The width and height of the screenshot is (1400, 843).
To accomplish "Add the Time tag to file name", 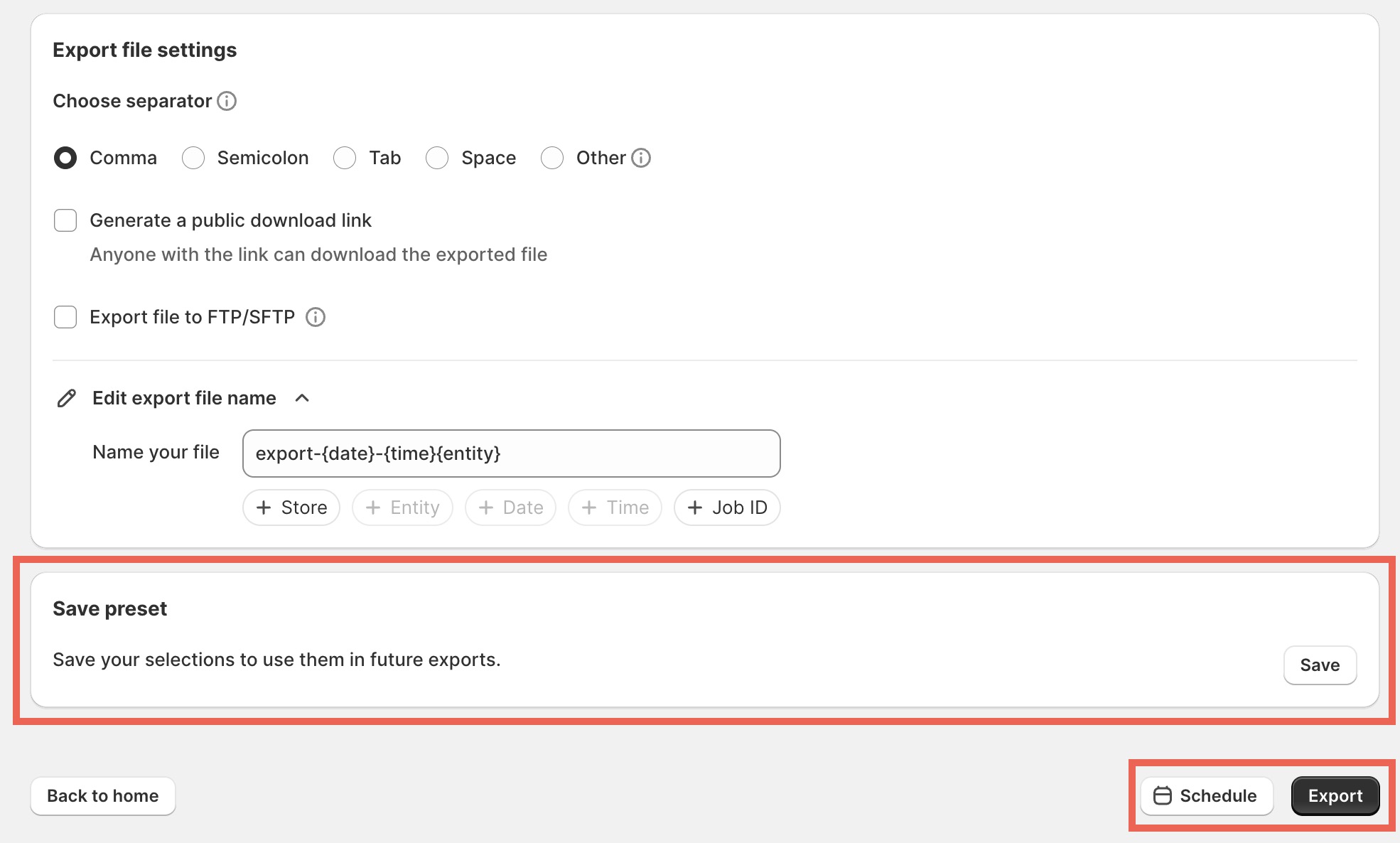I will (615, 508).
